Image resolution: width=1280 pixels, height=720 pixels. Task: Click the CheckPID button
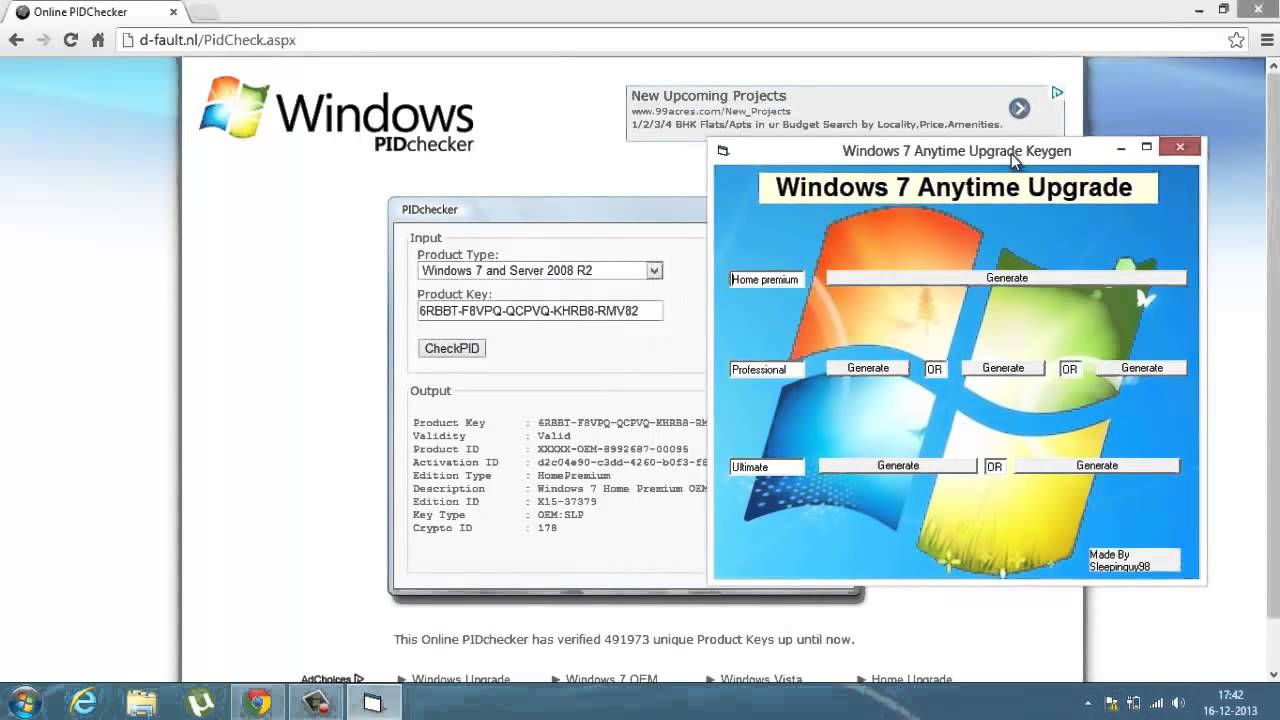click(x=452, y=348)
